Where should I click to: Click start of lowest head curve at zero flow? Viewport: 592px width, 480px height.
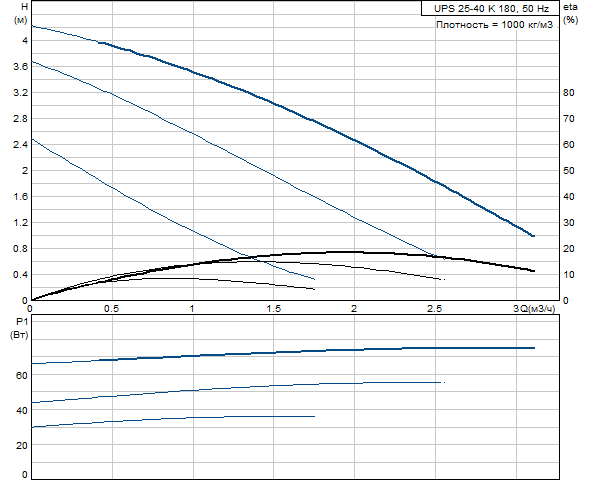tap(32, 139)
